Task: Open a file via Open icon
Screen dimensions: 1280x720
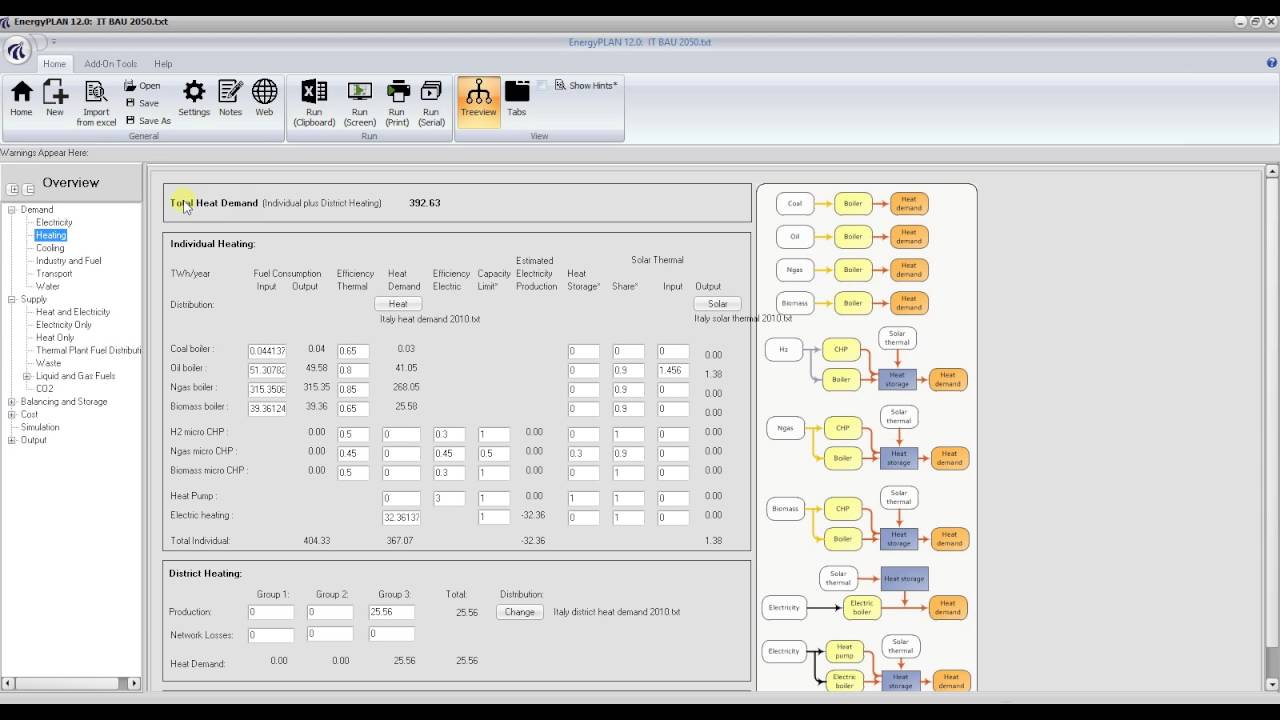Action: tap(142, 86)
